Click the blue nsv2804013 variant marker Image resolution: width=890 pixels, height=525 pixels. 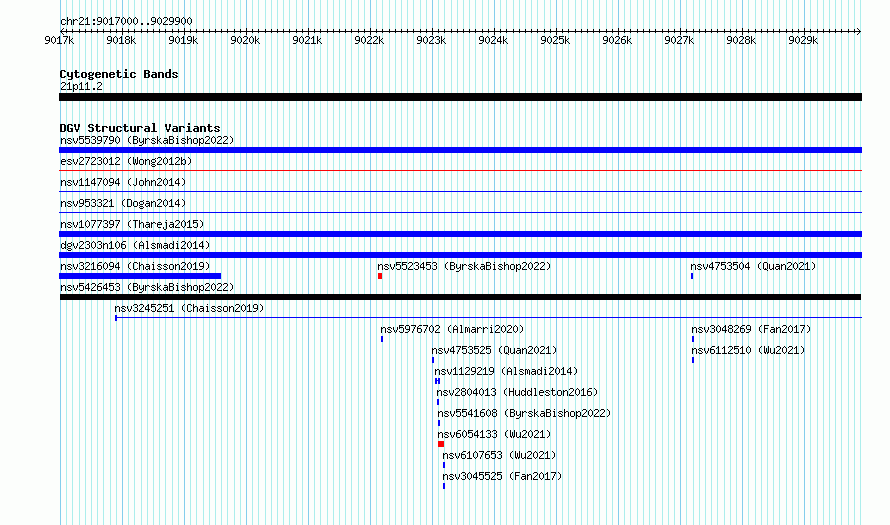[438, 402]
